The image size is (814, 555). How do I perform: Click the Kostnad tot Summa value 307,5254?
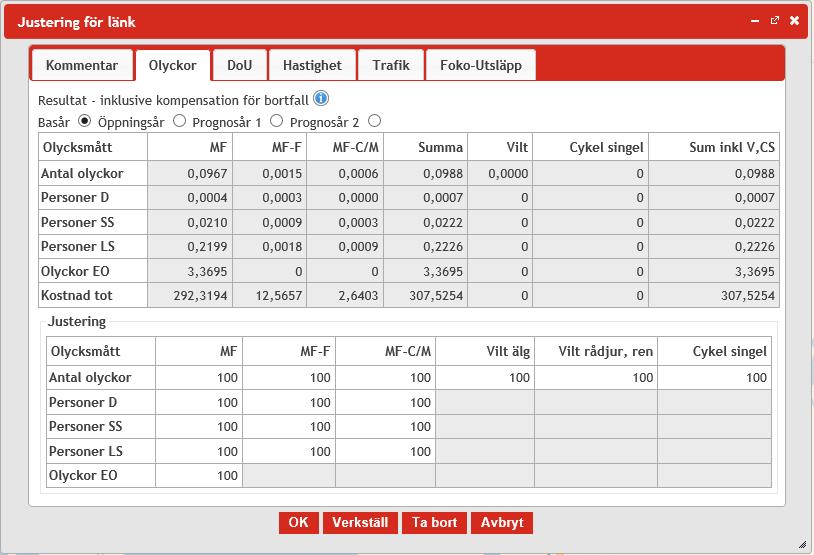coord(436,295)
